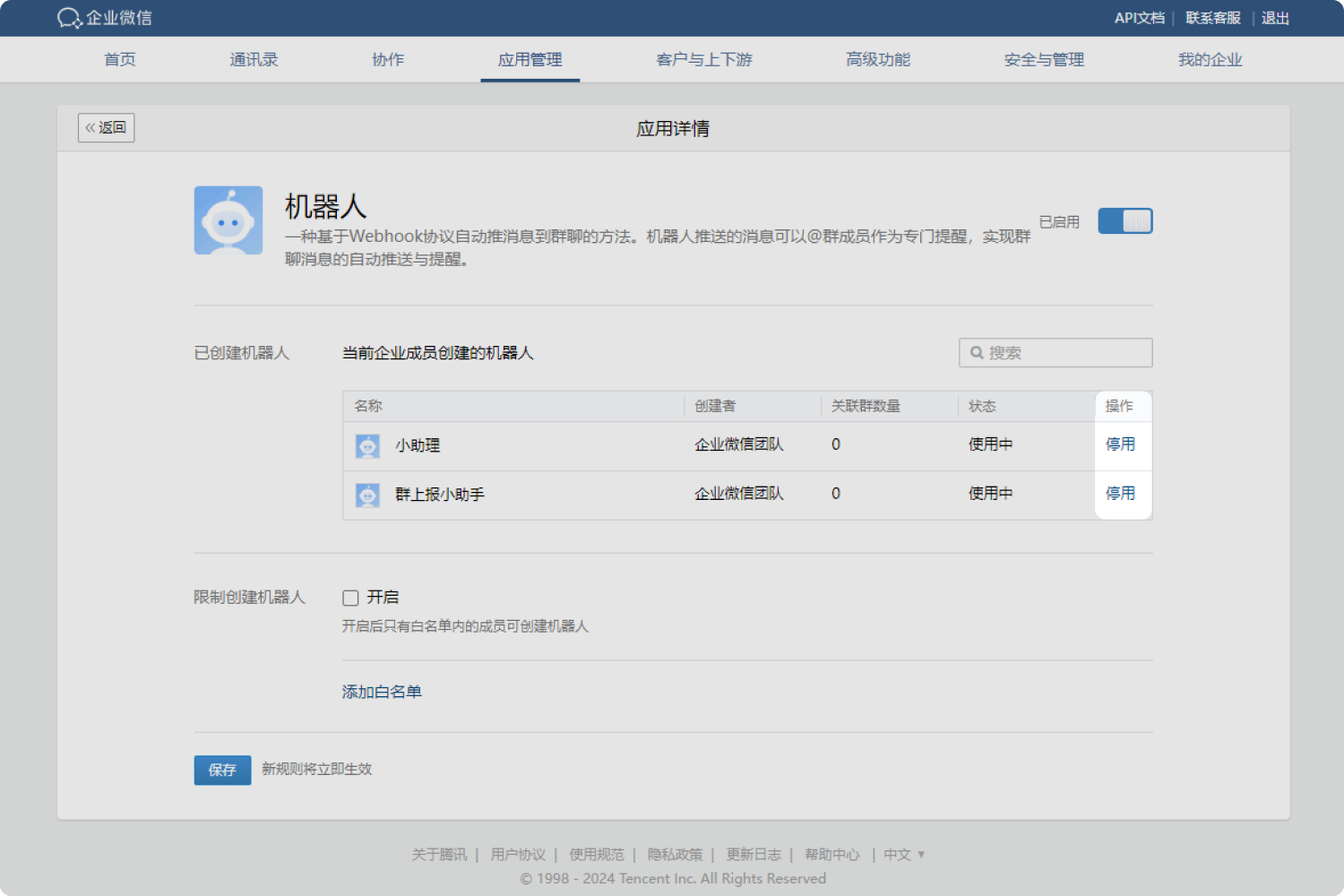The image size is (1344, 896).
Task: Click 企业微信团队 creator in 群上报小助手 row
Action: coord(739,494)
